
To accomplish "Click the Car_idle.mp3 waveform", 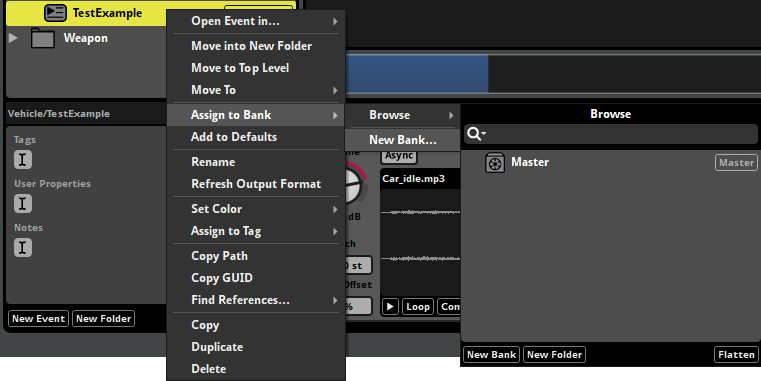I will click(x=420, y=242).
